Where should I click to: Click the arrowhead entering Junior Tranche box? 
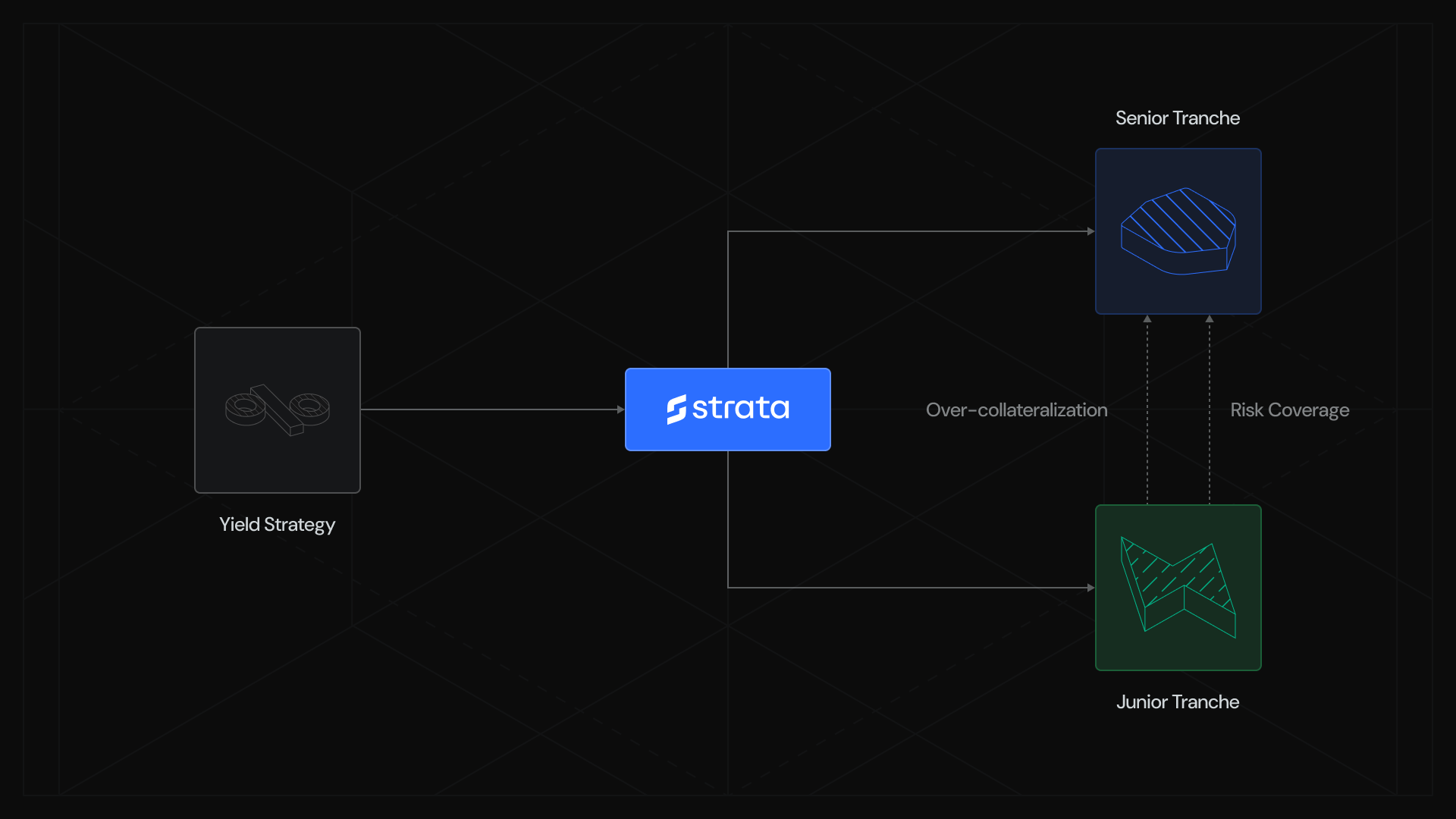point(1090,588)
